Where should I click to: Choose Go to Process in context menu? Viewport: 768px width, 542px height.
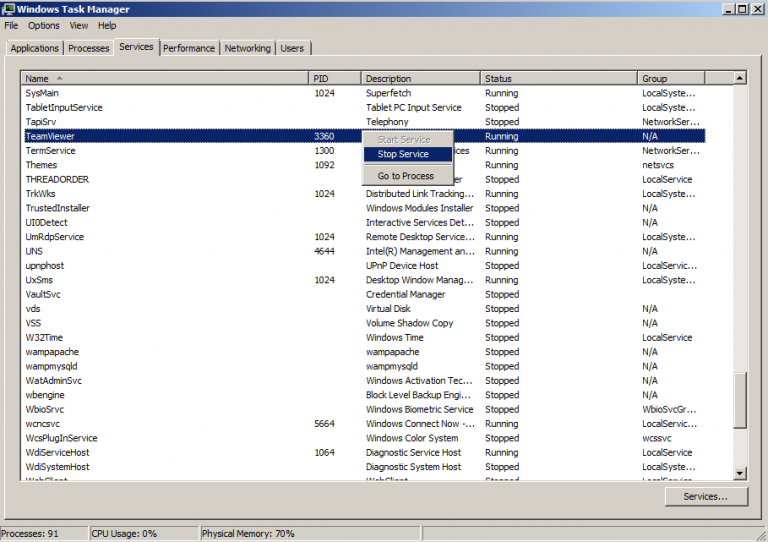(x=408, y=176)
